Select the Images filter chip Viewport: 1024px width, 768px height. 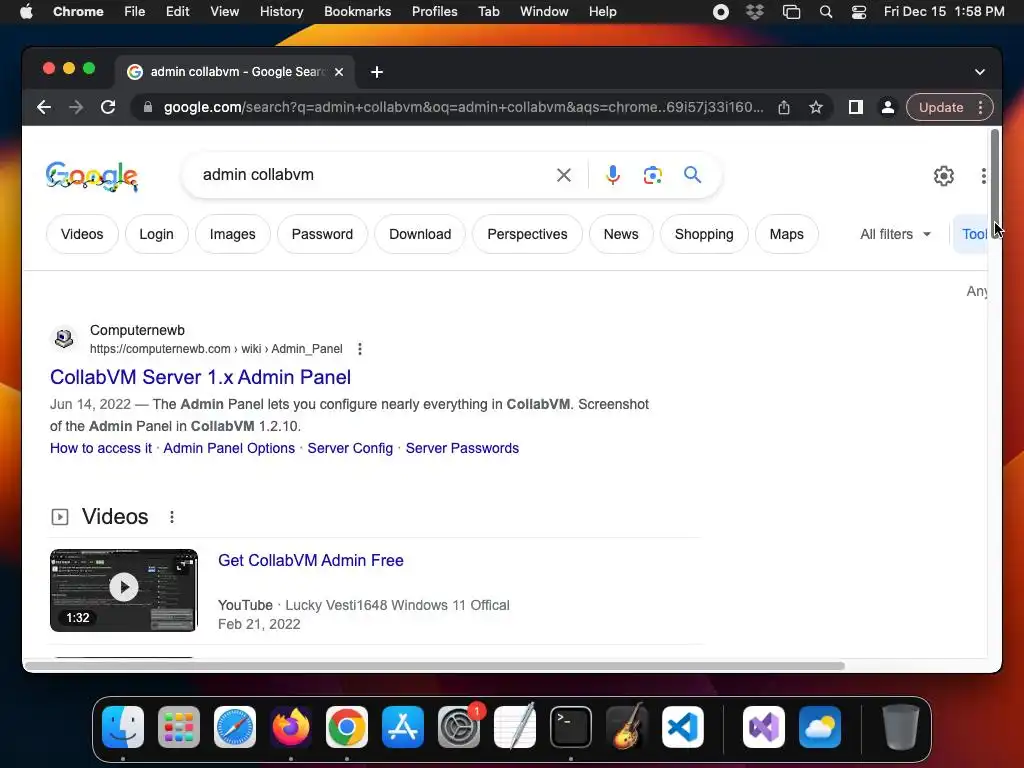pos(232,234)
